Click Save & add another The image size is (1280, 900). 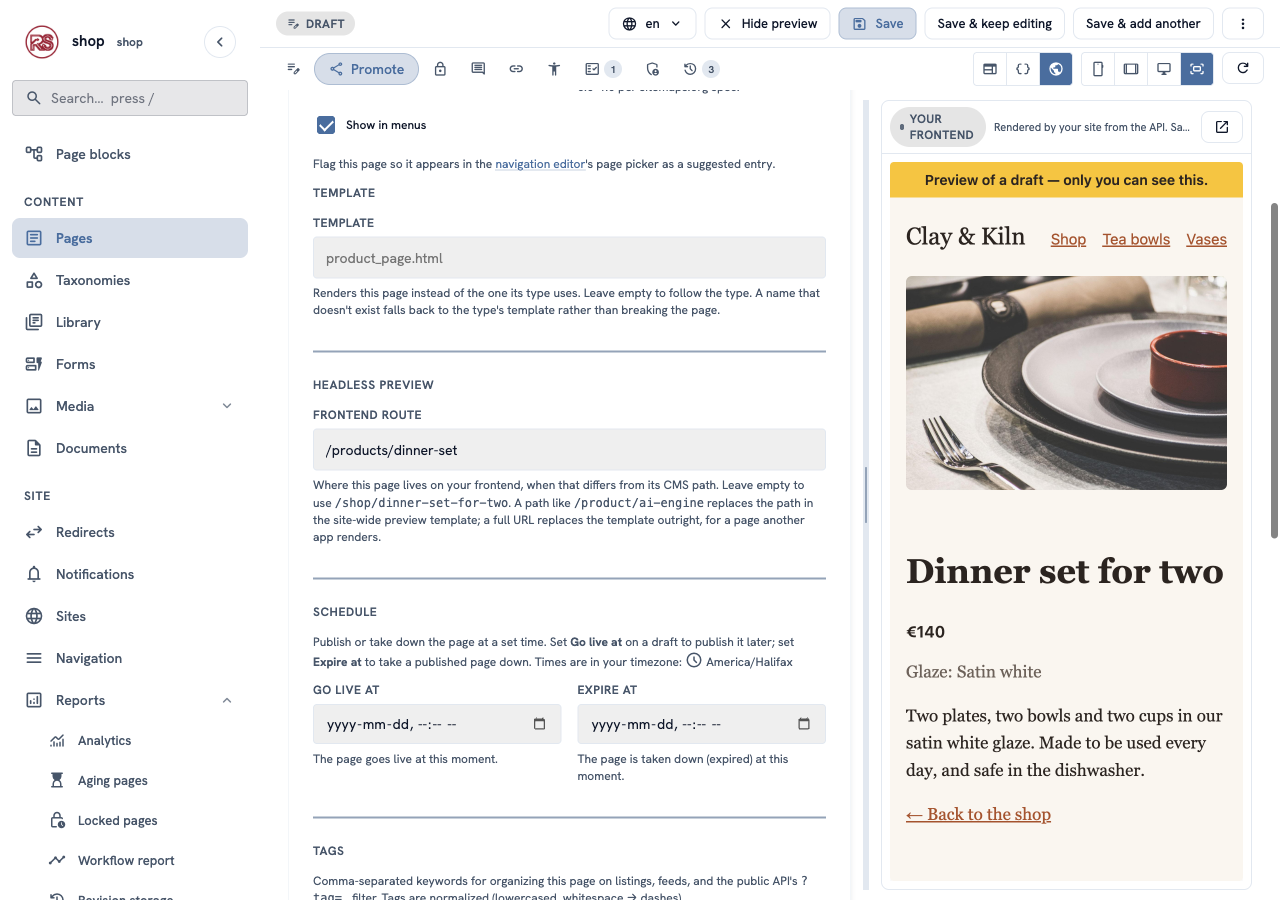1143,23
